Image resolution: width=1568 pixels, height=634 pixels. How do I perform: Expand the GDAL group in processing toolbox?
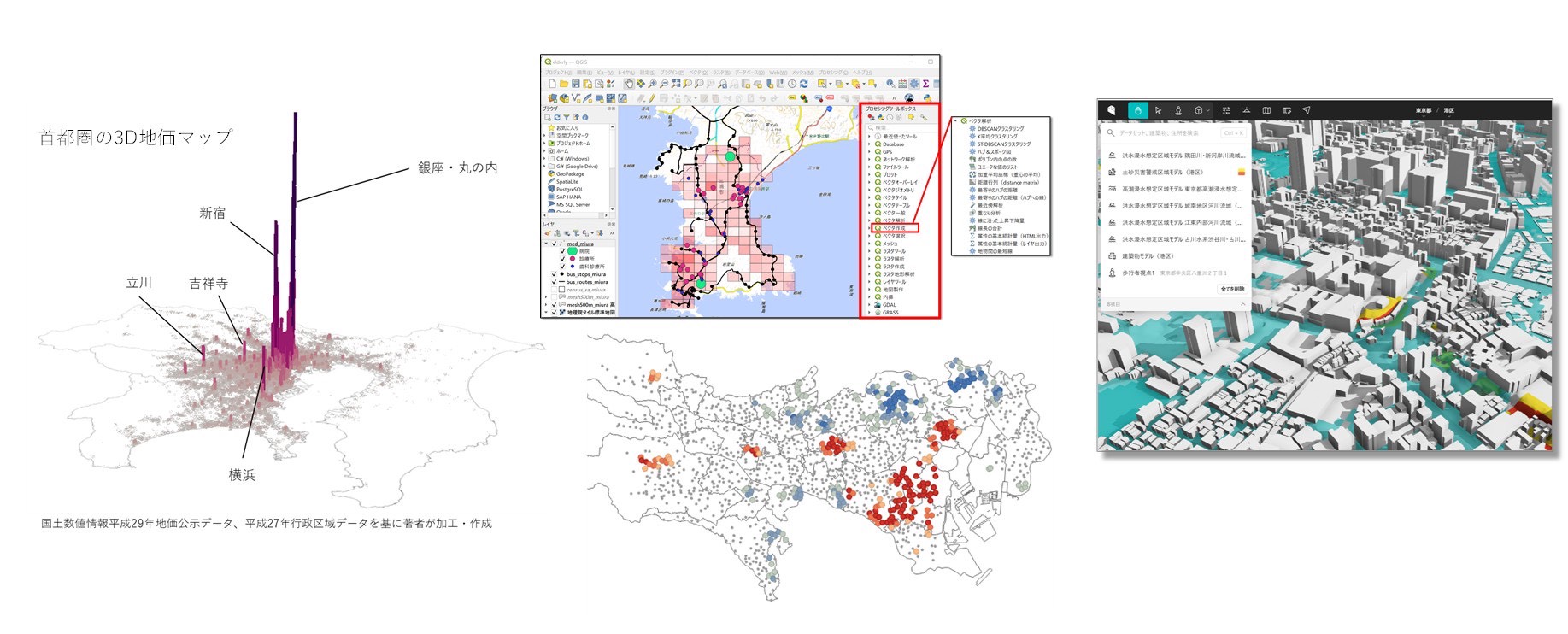pyautogui.click(x=870, y=305)
